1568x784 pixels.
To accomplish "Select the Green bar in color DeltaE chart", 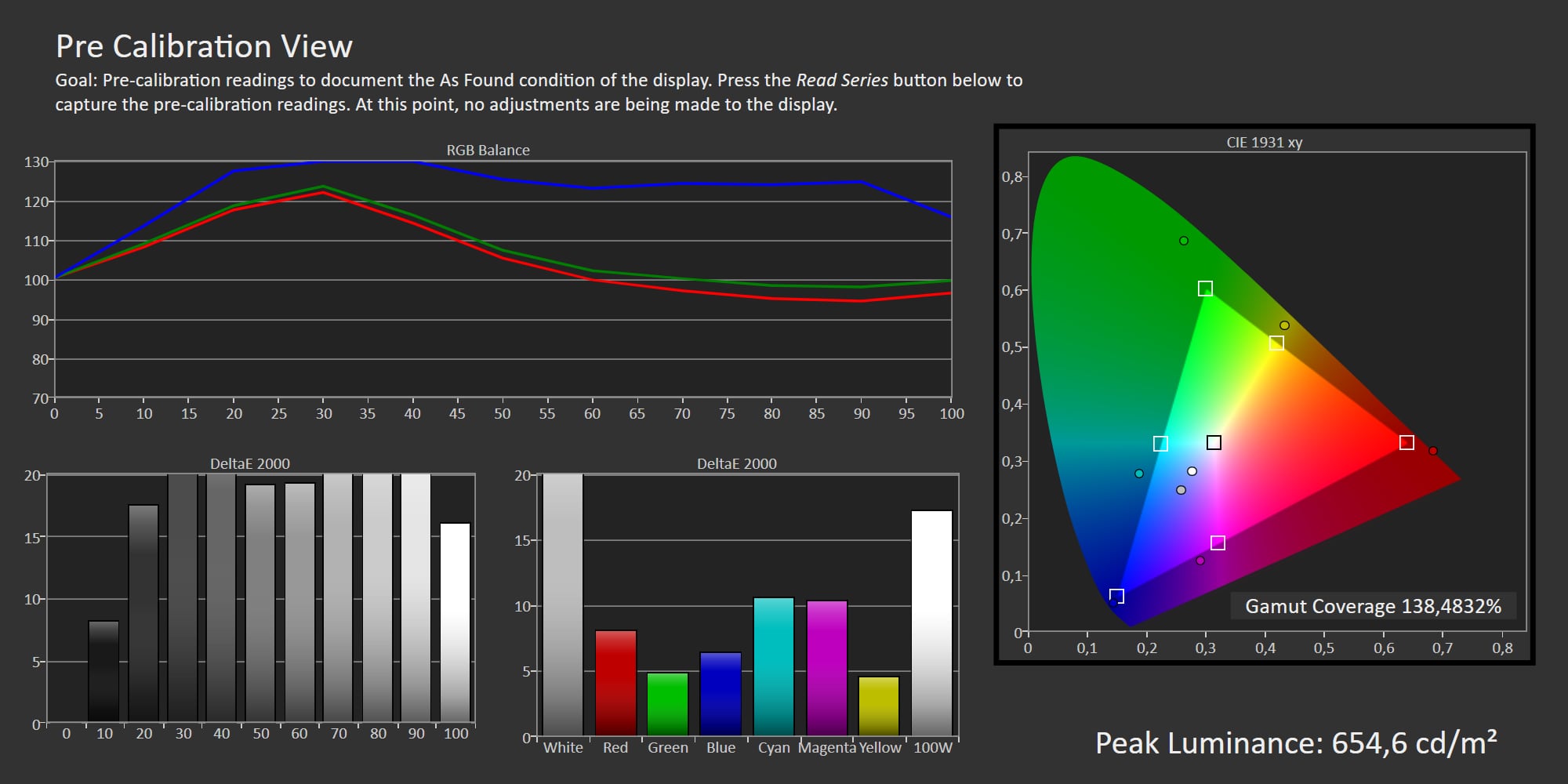I will coord(667,703).
